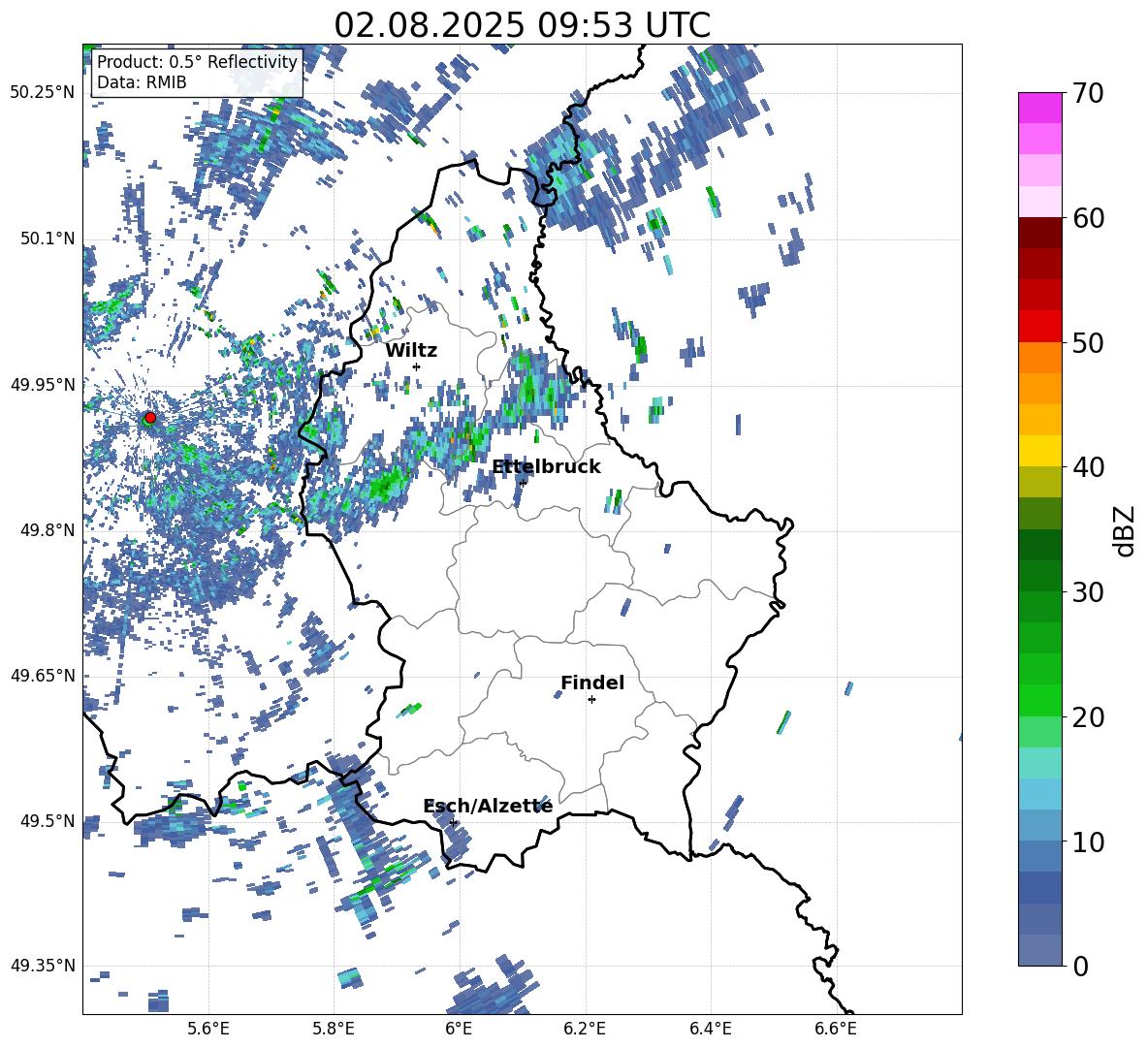The width and height of the screenshot is (1148, 1048).
Task: Click the red radar site marker
Action: [x=150, y=418]
